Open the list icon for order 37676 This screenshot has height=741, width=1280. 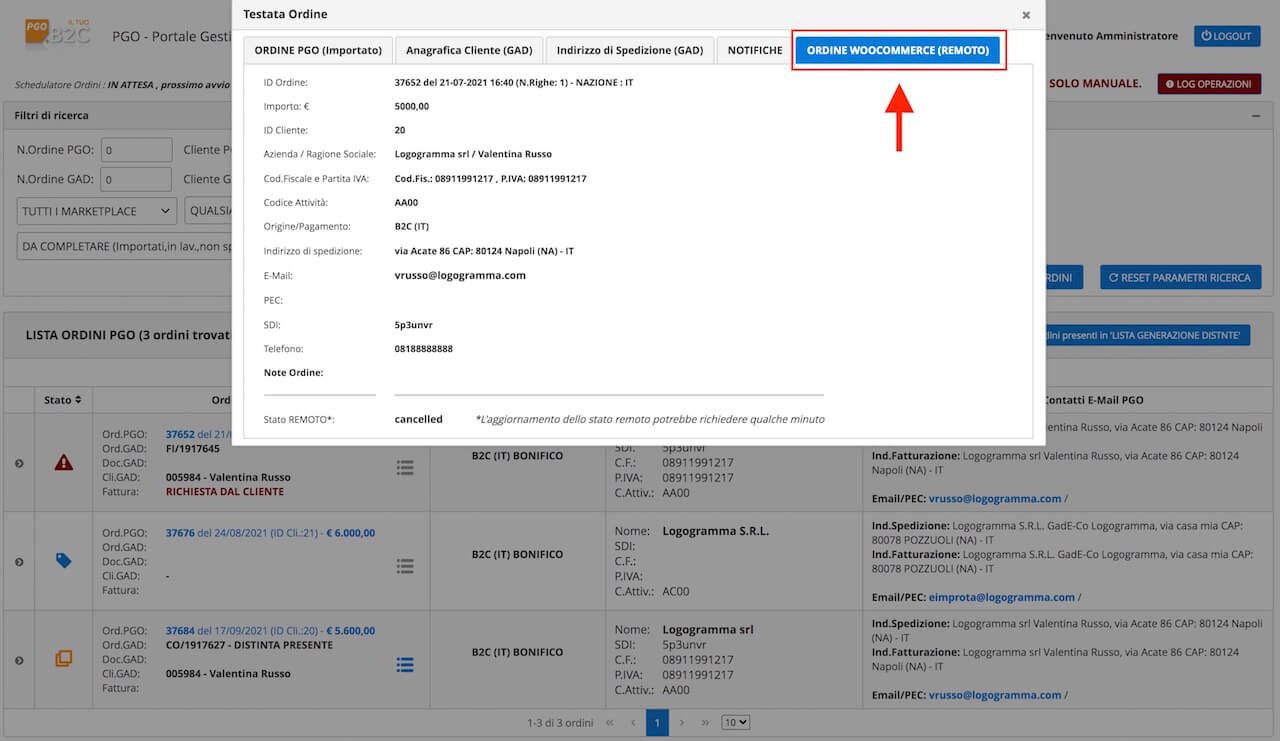tap(405, 566)
